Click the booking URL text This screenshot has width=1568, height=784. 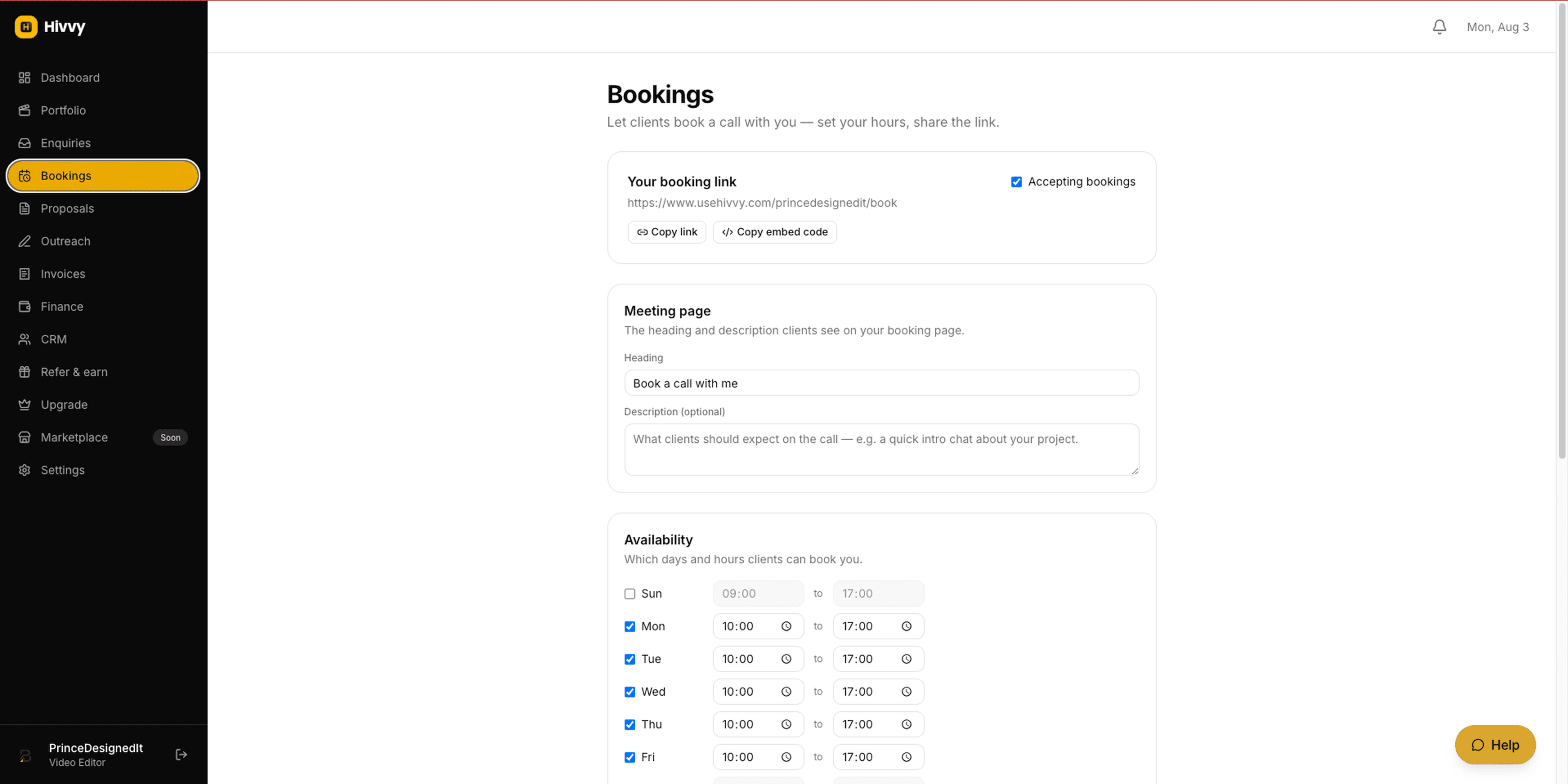(x=762, y=203)
